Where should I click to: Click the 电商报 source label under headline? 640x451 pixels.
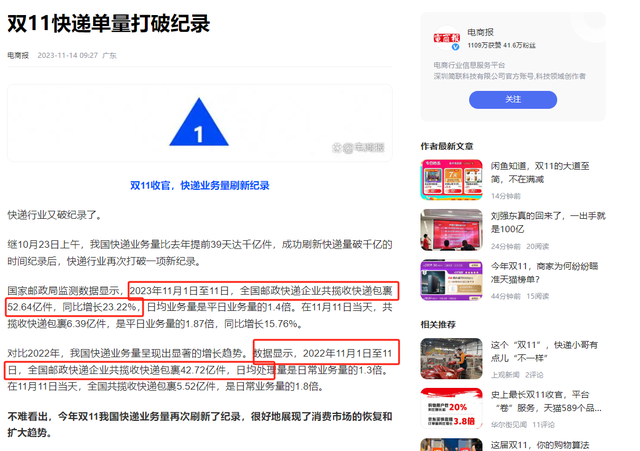[x=18, y=55]
